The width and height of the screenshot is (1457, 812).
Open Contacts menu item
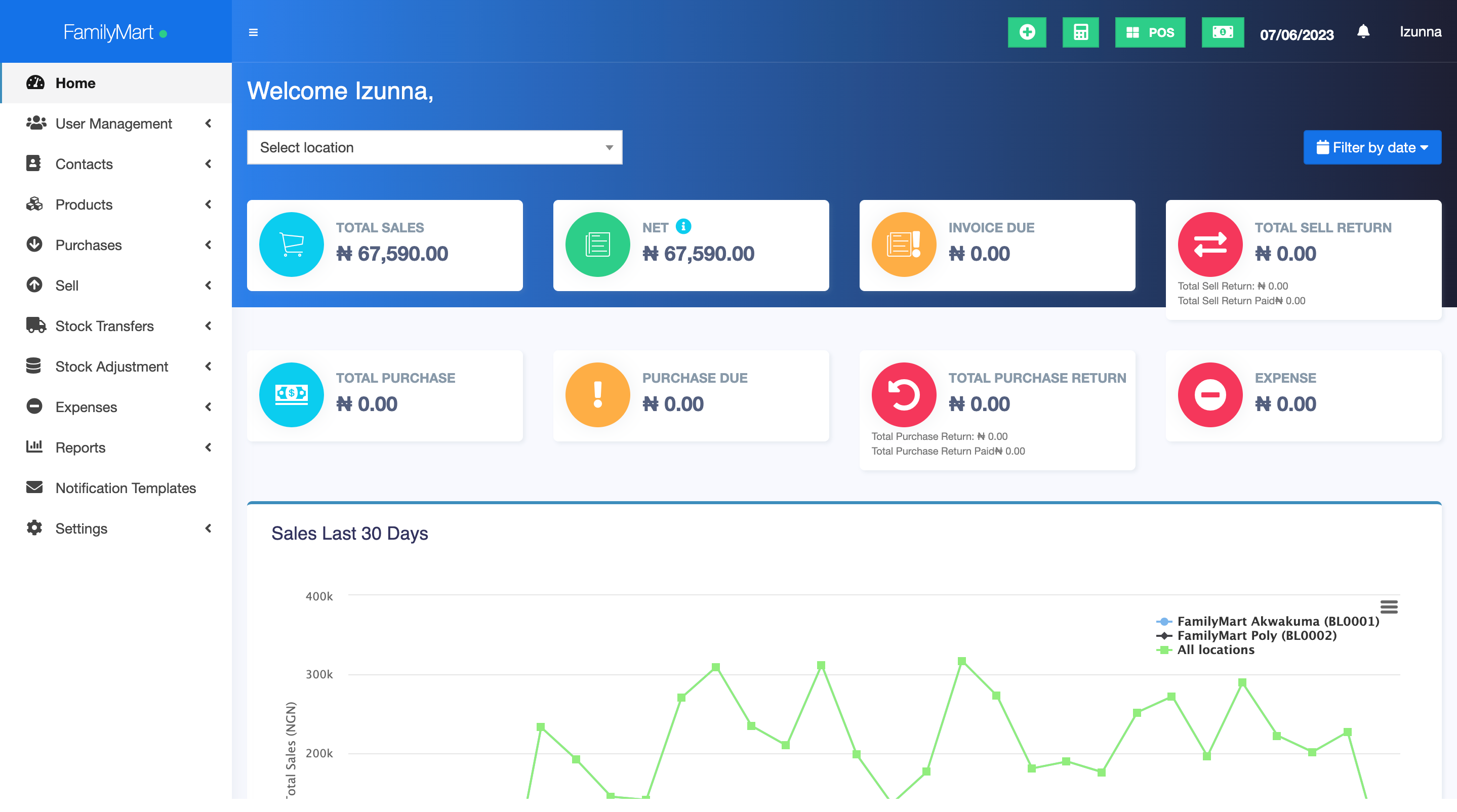[x=116, y=164]
